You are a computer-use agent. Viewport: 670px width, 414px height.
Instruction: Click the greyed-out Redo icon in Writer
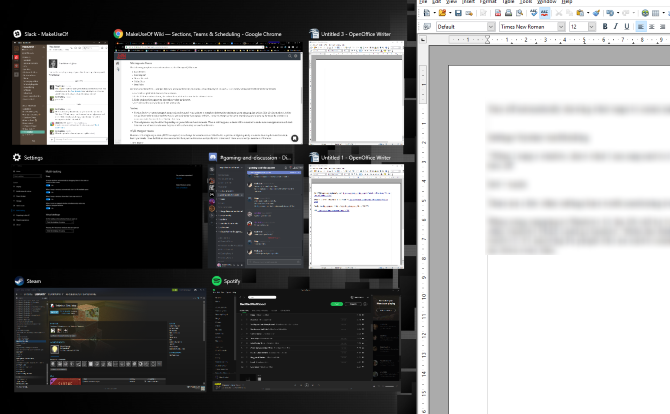626,13
